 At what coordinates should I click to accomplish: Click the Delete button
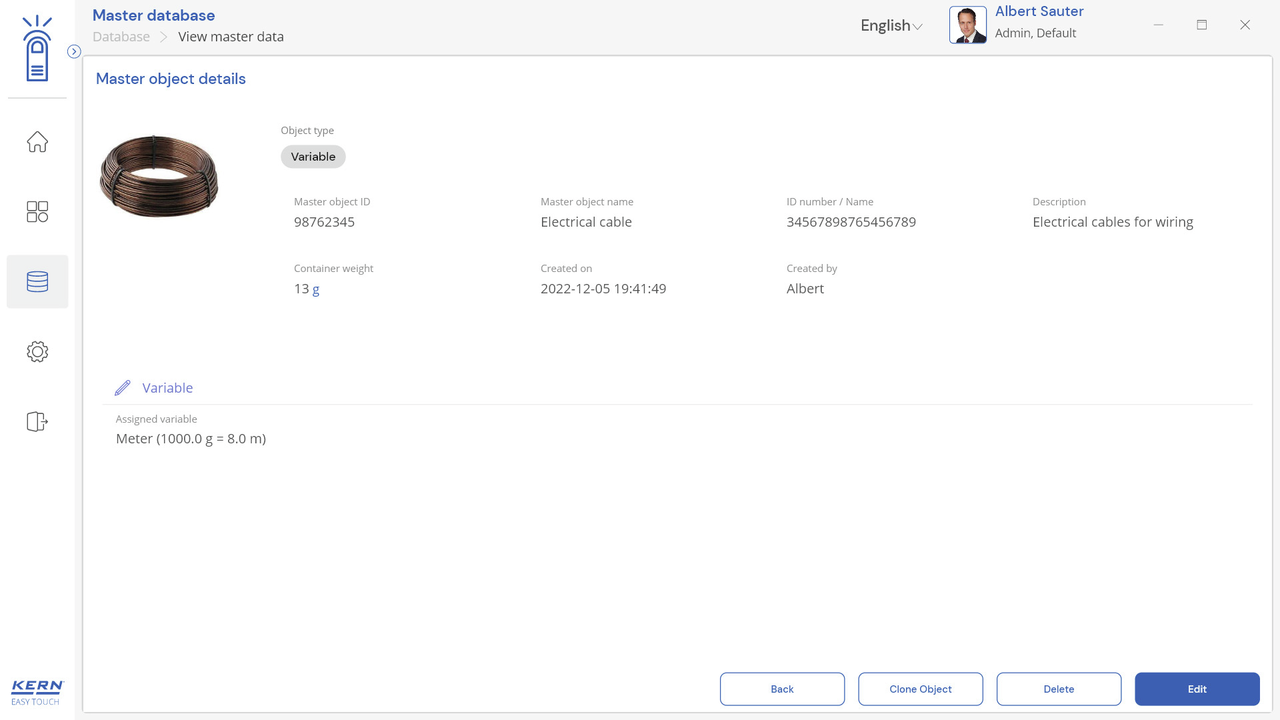click(1058, 689)
